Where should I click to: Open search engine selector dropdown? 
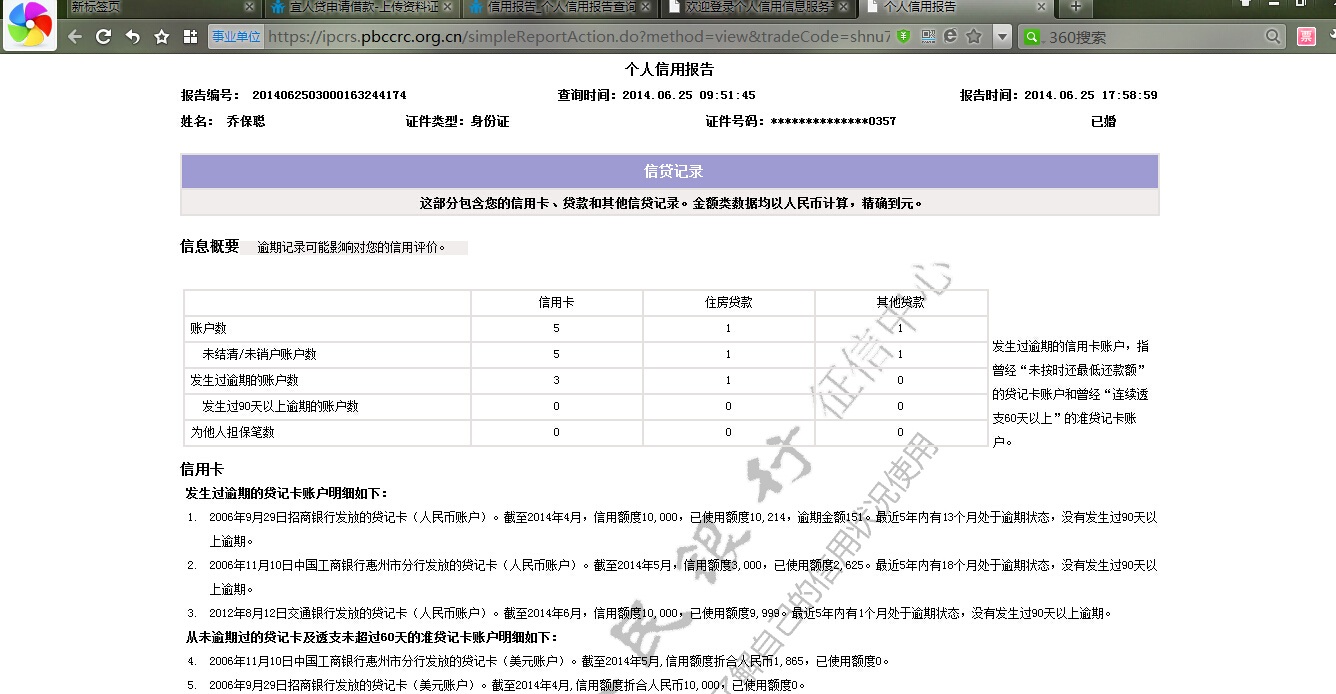tap(1033, 37)
